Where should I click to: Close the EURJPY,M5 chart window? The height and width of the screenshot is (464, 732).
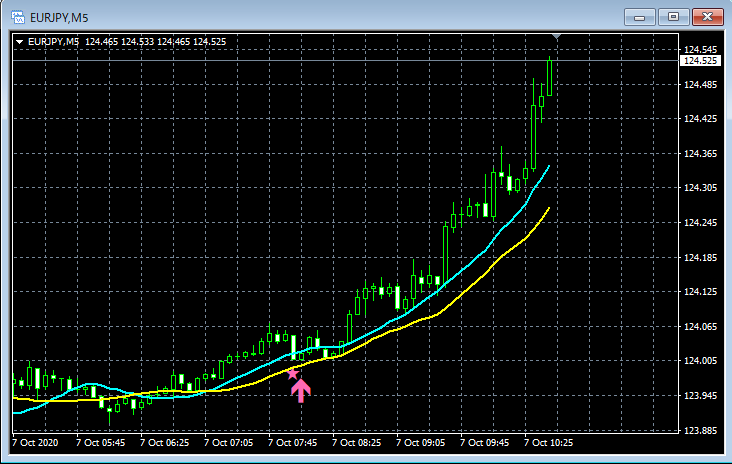[707, 17]
